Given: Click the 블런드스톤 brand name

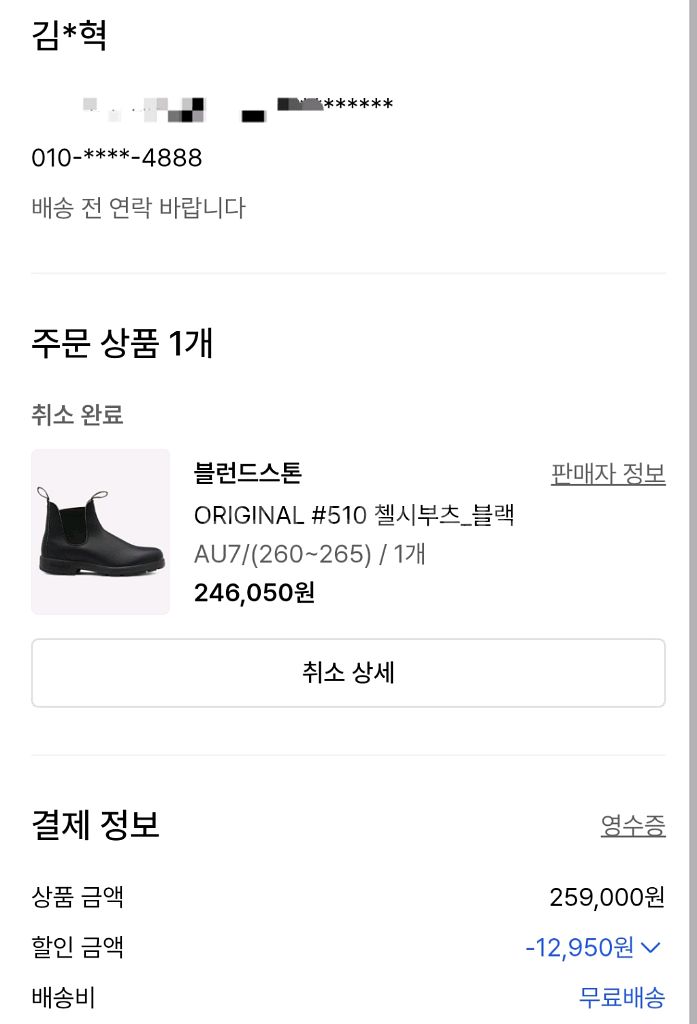Looking at the screenshot, I should pyautogui.click(x=247, y=473).
